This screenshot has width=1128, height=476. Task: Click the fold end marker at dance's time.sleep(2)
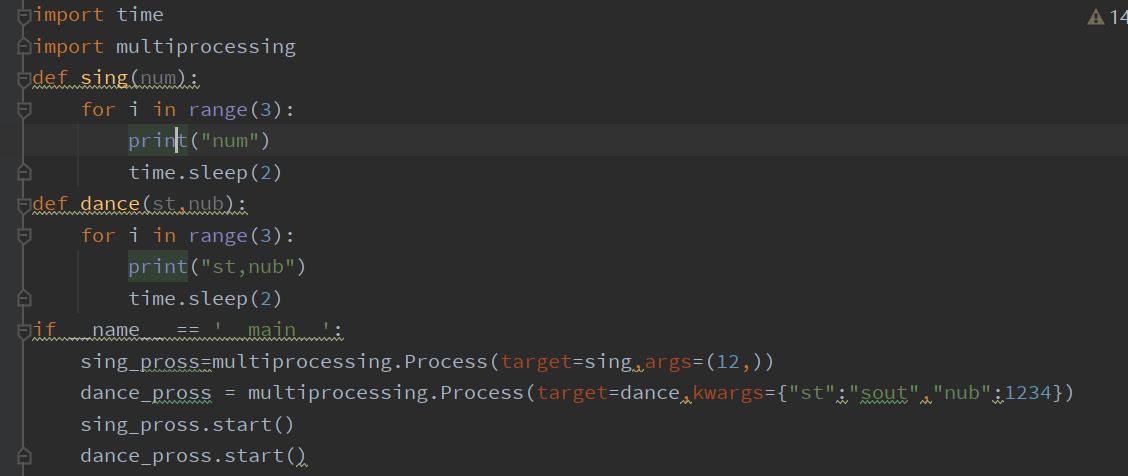(x=25, y=299)
